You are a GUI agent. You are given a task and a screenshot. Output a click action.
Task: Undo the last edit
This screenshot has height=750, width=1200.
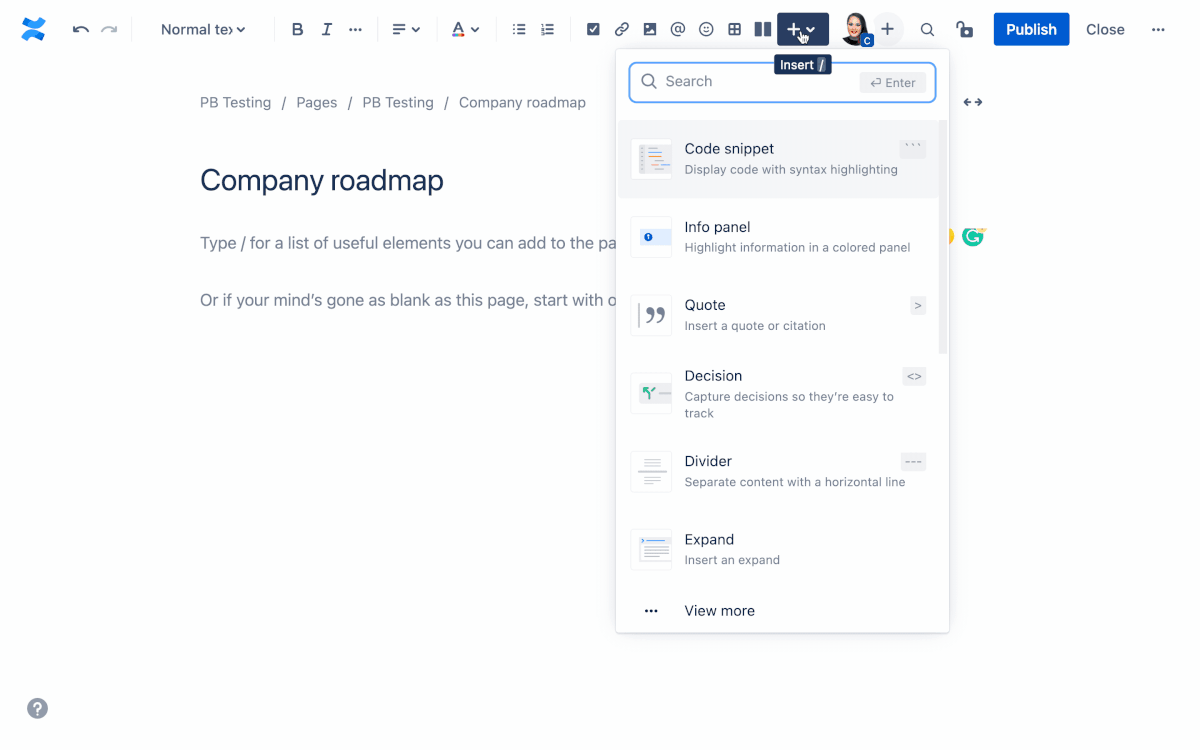[x=81, y=30]
